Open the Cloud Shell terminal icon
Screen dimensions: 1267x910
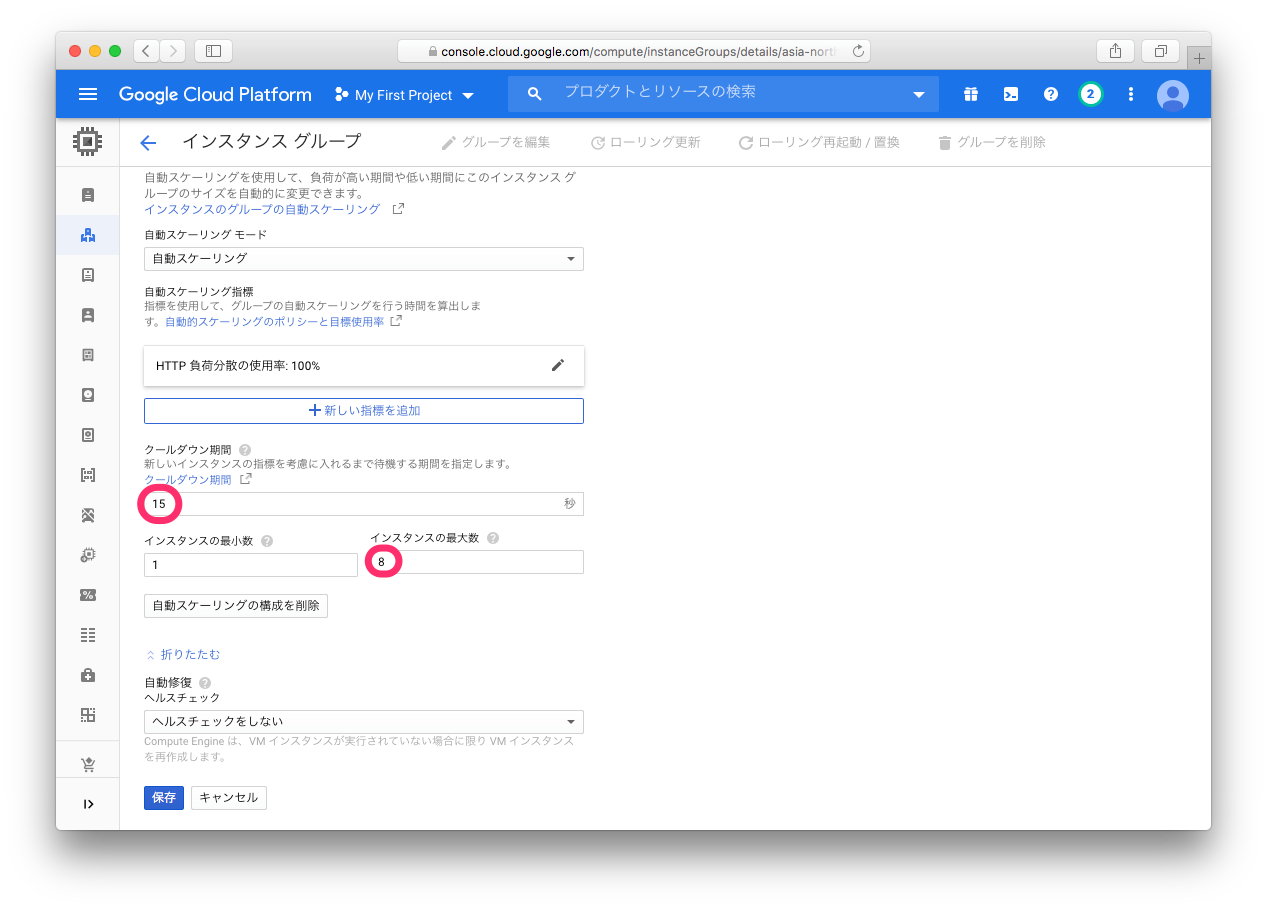pyautogui.click(x=1011, y=94)
